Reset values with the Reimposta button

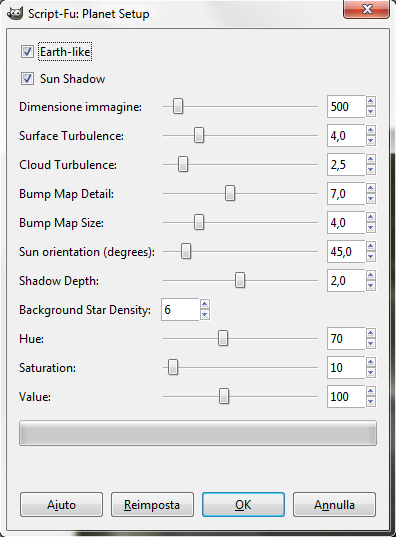pyautogui.click(x=152, y=504)
